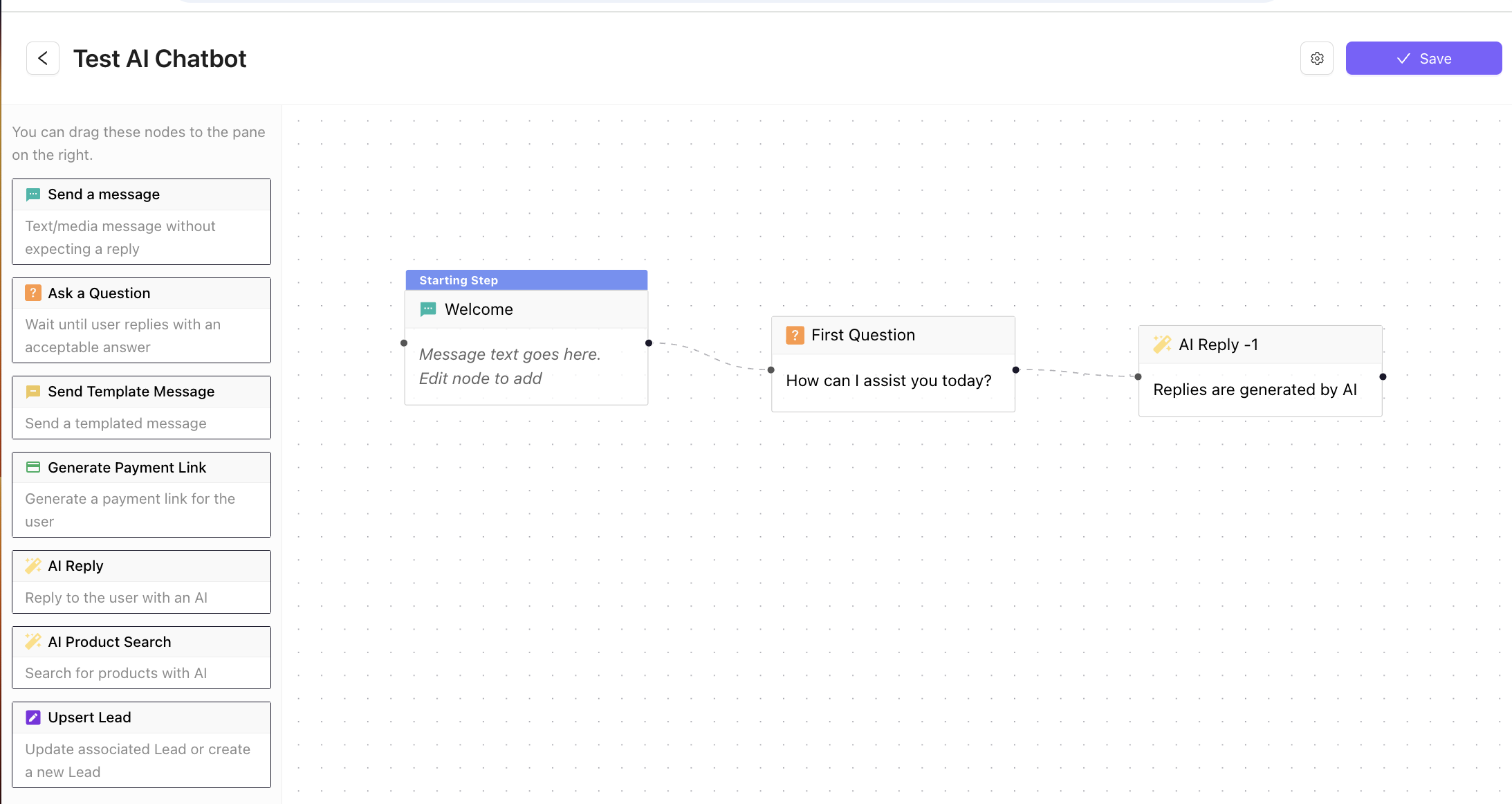Select the Send a message node card title
This screenshot has width=1512, height=804.
[104, 194]
